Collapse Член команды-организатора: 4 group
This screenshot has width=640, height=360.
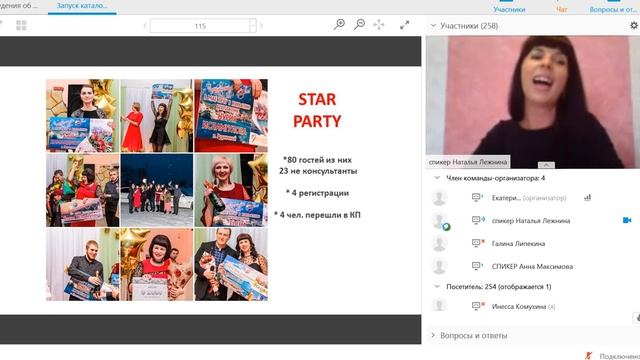pyautogui.click(x=437, y=178)
